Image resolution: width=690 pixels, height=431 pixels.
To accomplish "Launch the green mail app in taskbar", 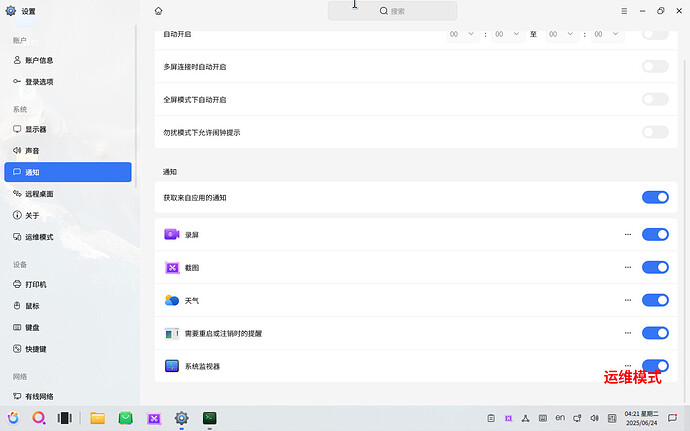I will (x=125, y=418).
